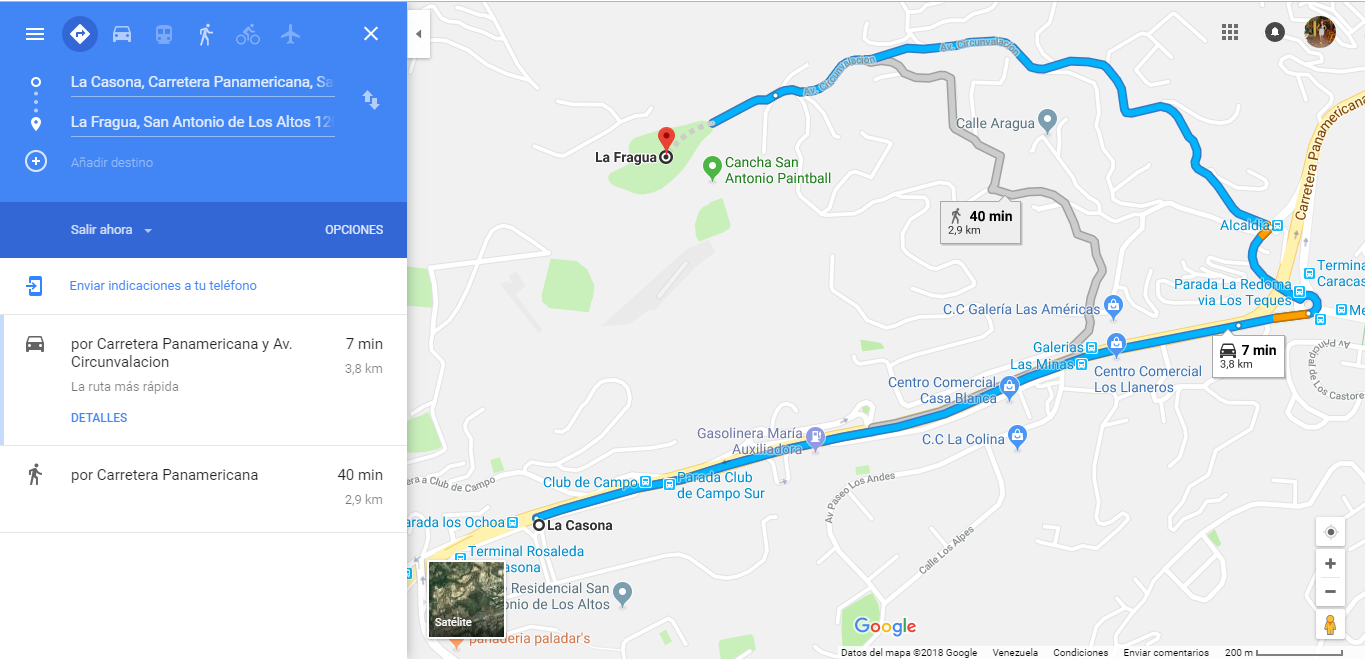Expand Salir ahora departure dropdown
The image size is (1365, 659).
tap(111, 230)
